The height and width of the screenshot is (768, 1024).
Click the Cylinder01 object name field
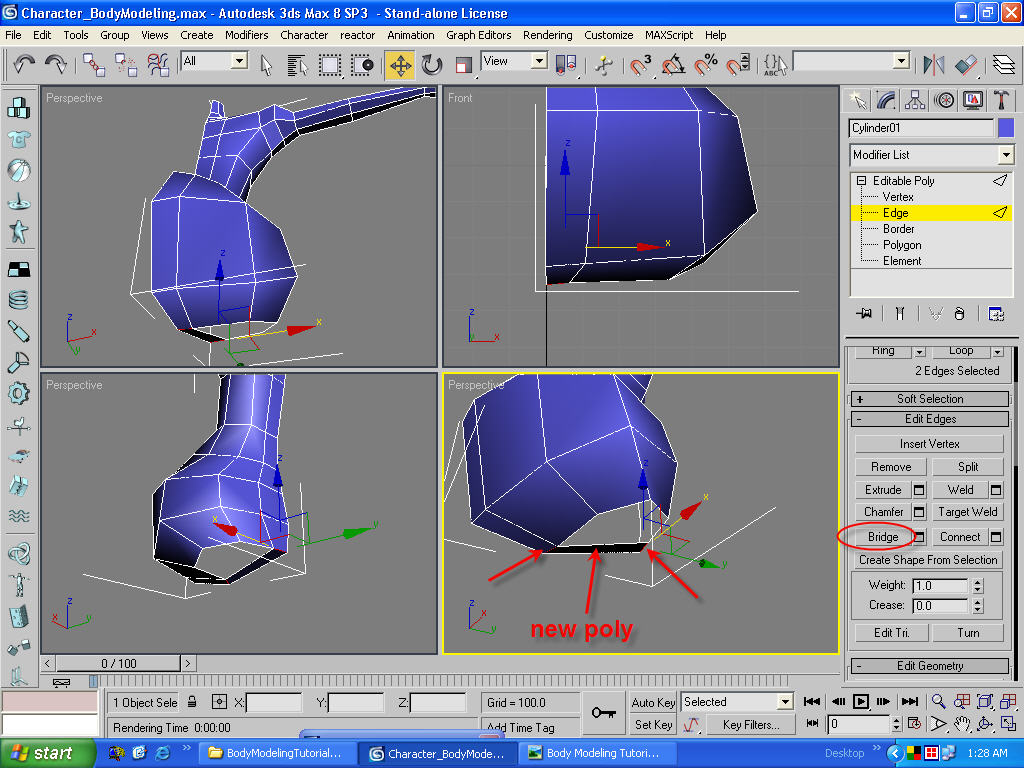(x=921, y=128)
